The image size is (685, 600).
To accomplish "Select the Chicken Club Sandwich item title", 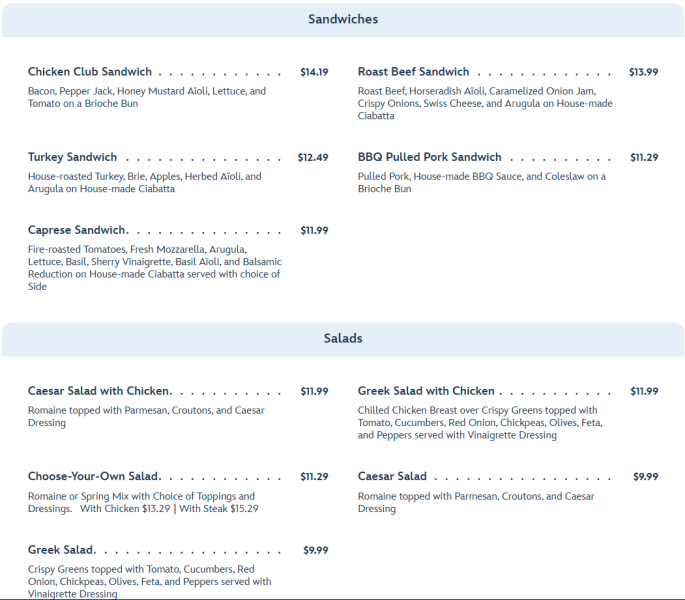I will coord(90,72).
